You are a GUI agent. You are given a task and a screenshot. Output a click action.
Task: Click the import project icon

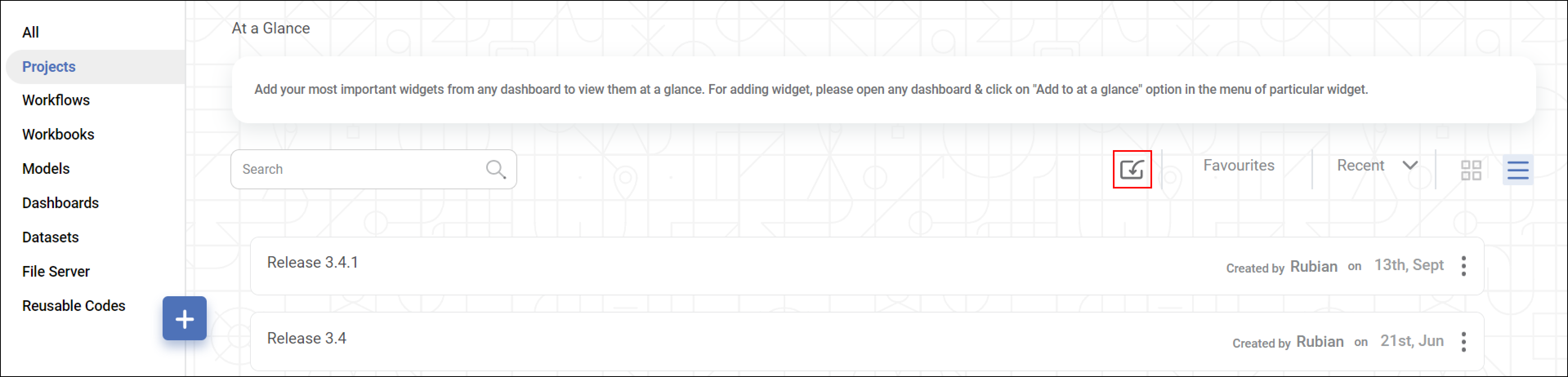tap(1132, 169)
